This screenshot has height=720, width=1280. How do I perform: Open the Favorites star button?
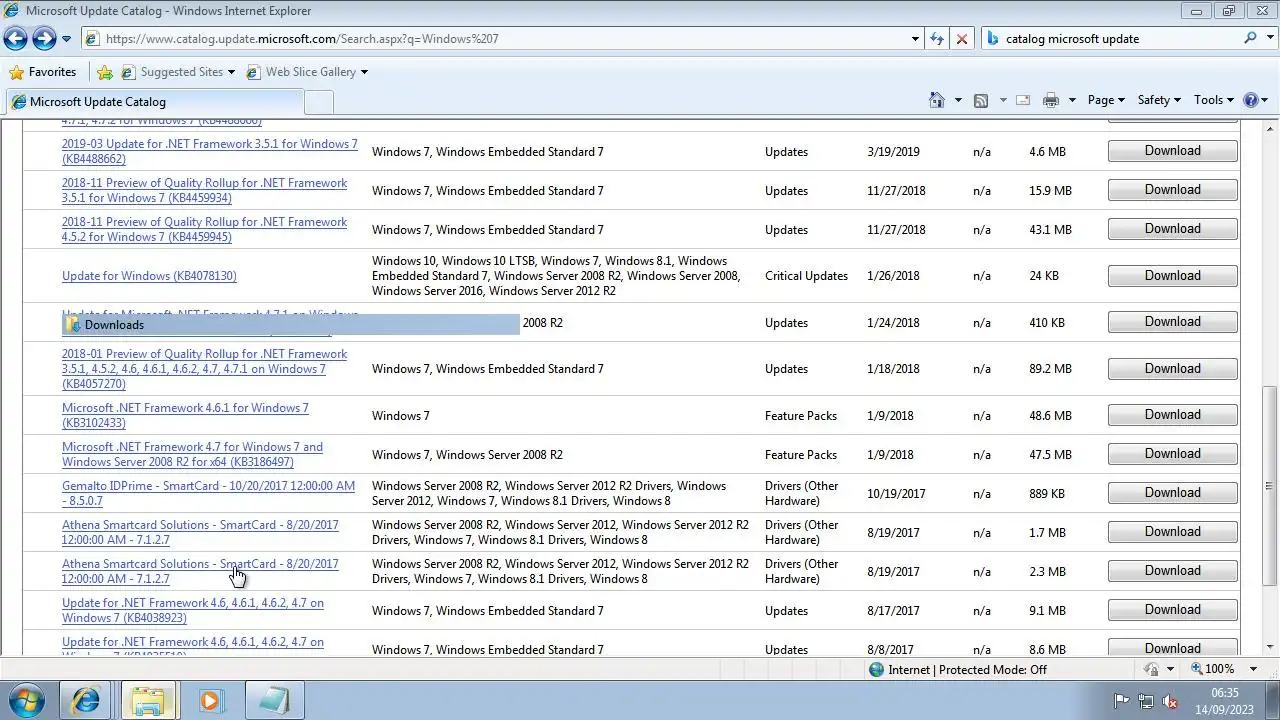pos(42,72)
